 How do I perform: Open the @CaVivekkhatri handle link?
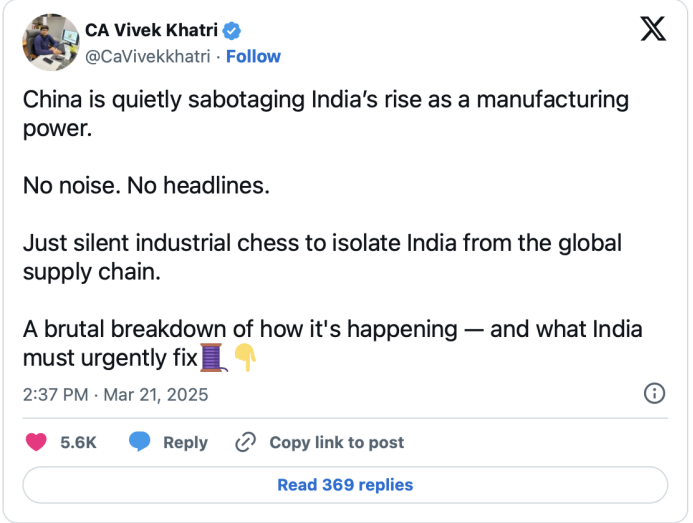[148, 56]
